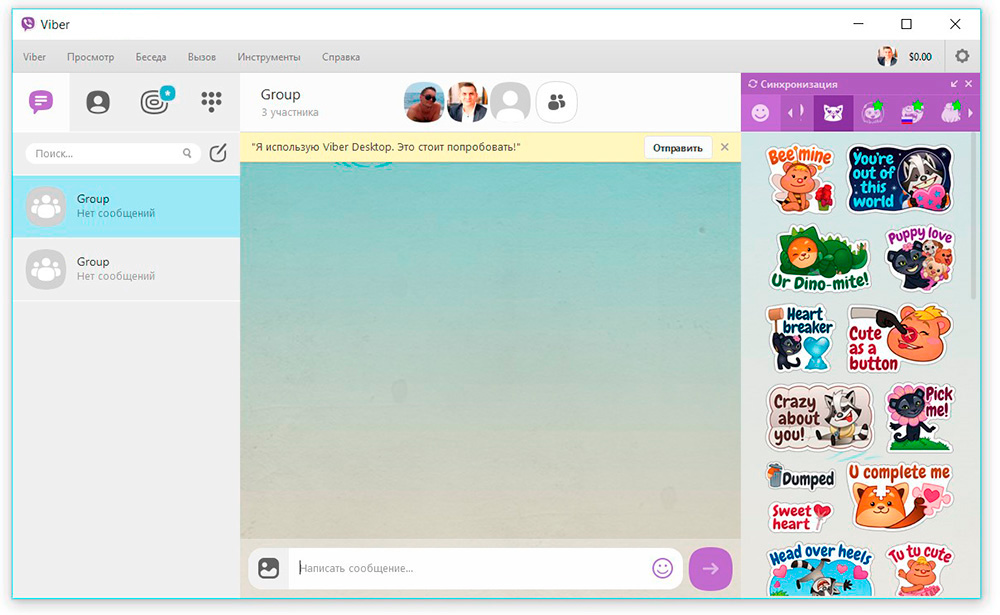Open the Contacts tab in sidebar

coord(98,102)
